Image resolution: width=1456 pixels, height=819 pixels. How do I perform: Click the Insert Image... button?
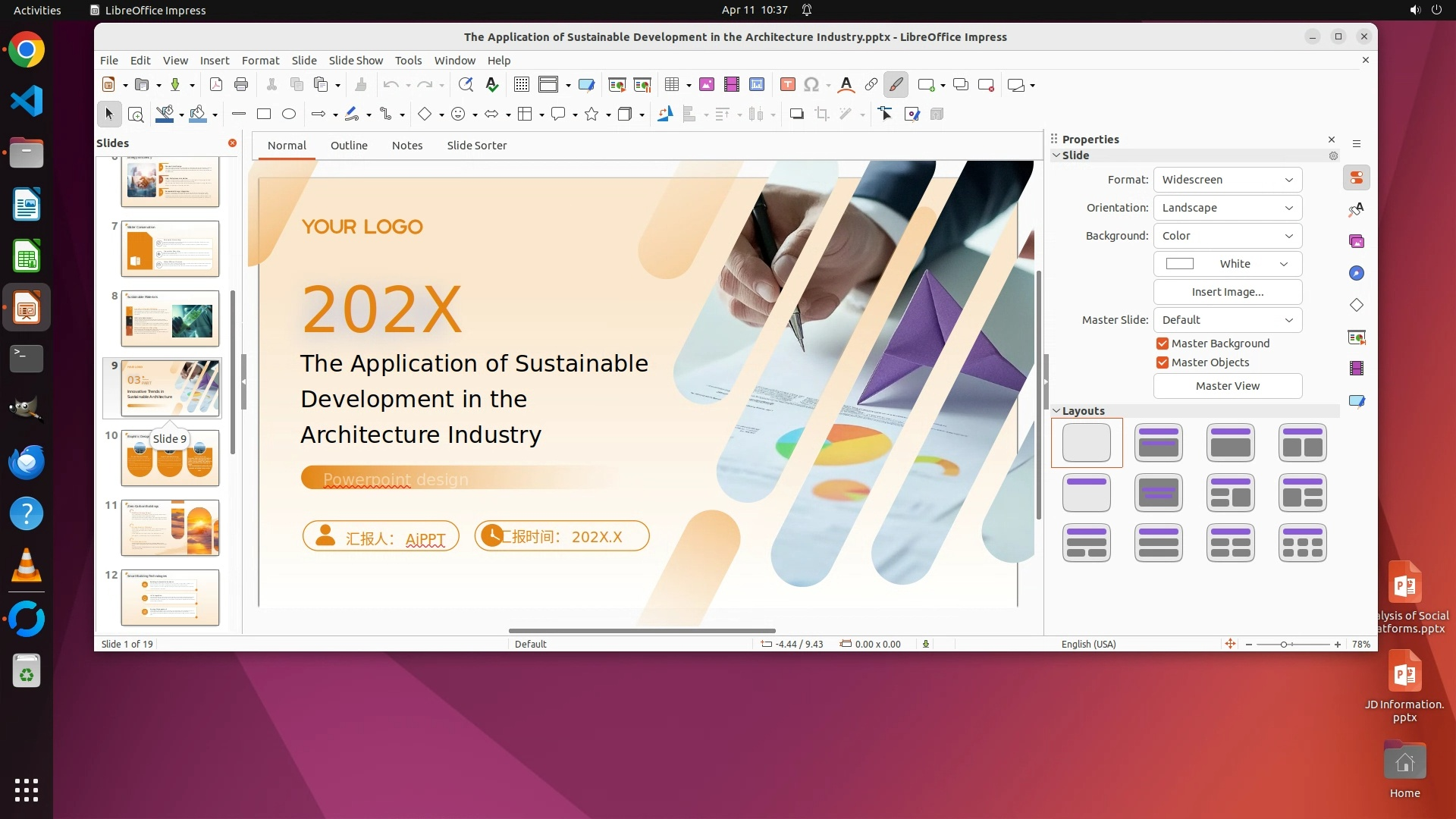[x=1227, y=292]
